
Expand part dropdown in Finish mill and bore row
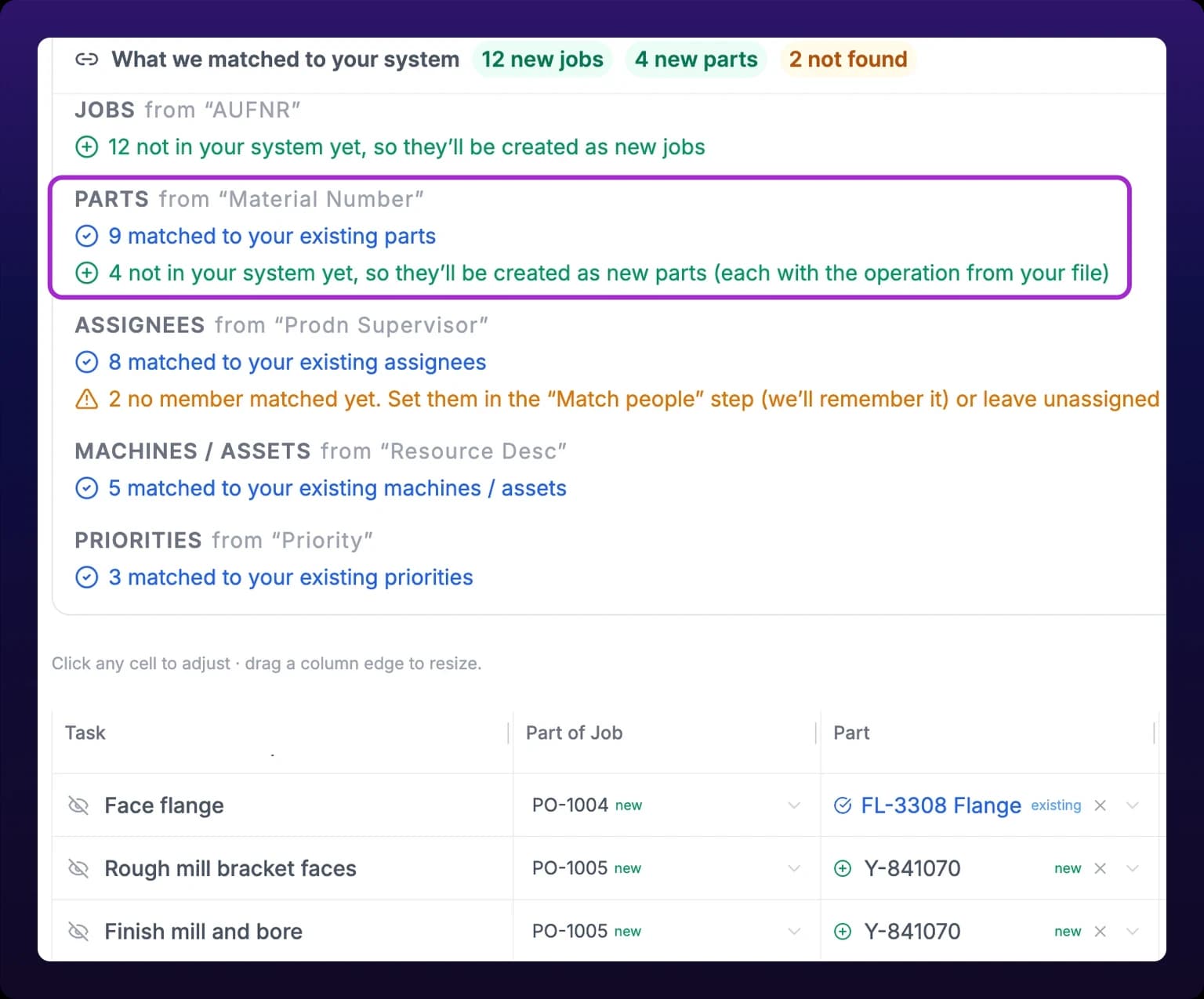(1133, 931)
